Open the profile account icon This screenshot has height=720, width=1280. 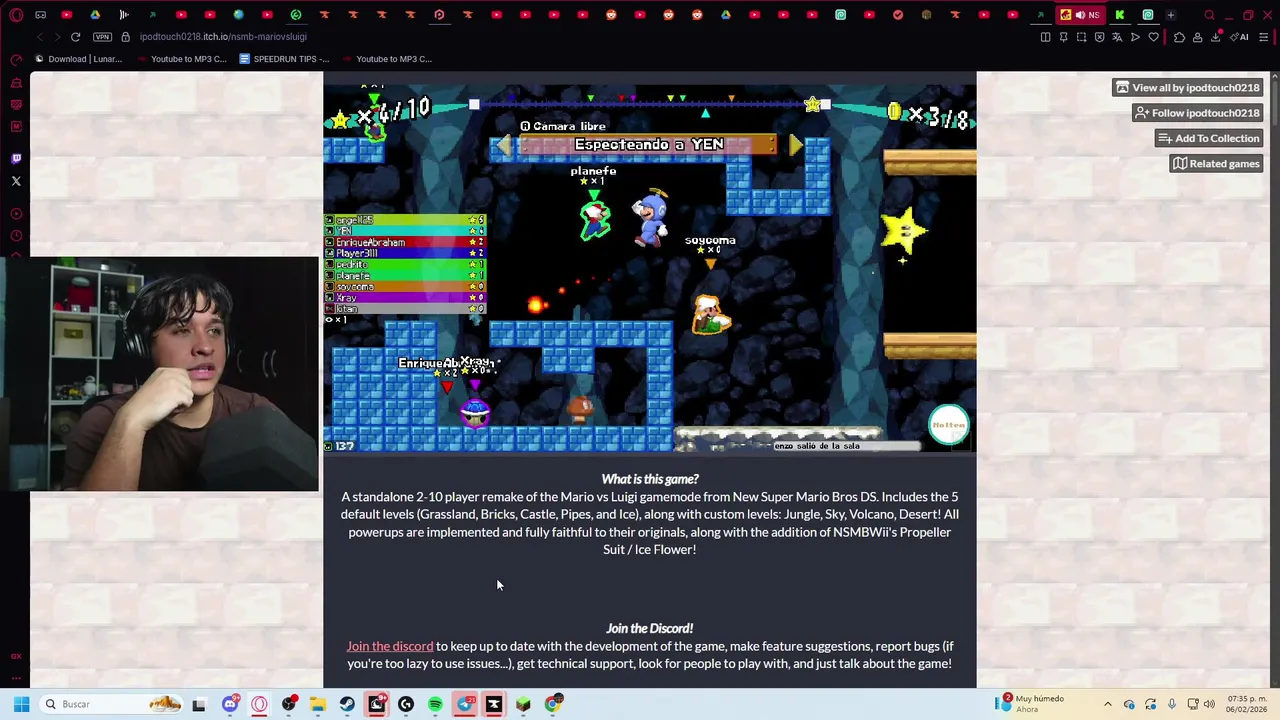[x=1197, y=37]
